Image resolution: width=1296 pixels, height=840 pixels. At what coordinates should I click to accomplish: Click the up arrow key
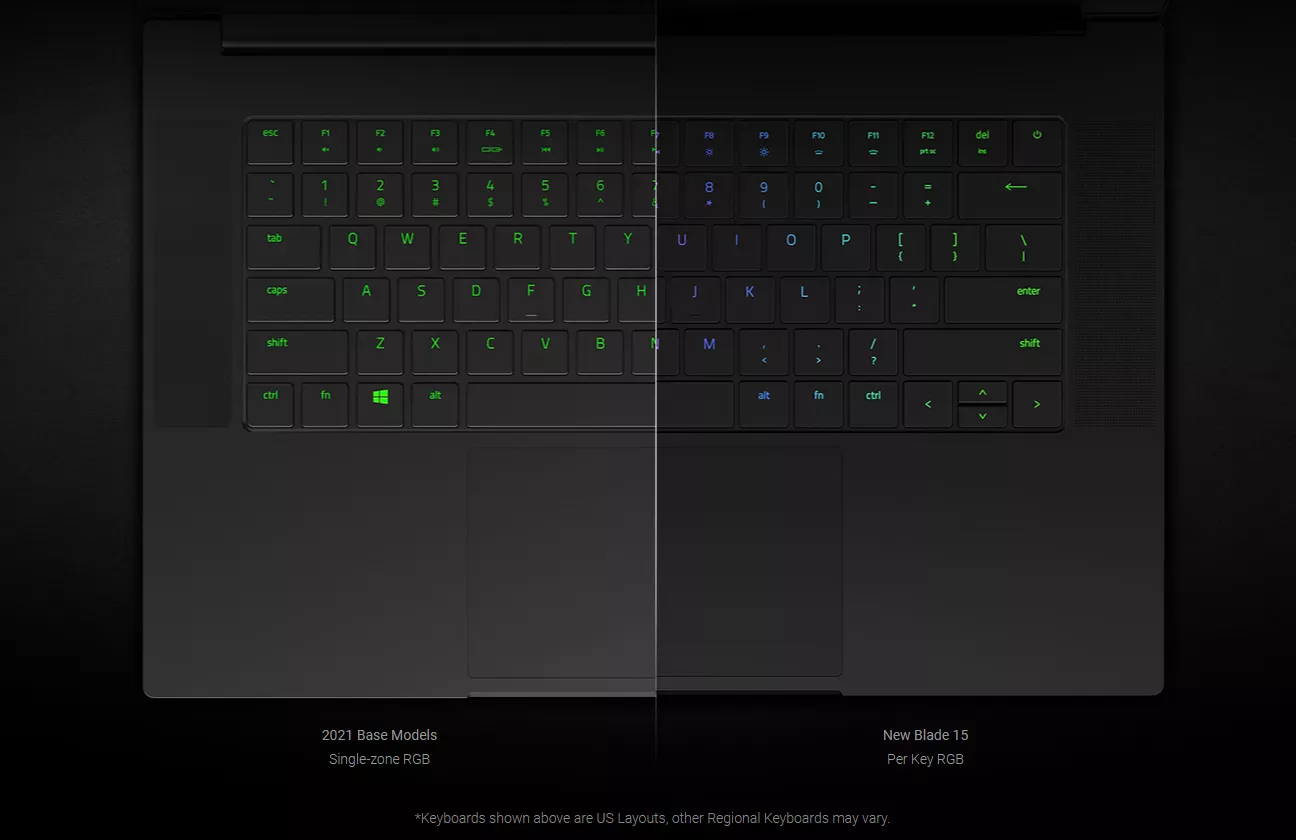pos(982,392)
